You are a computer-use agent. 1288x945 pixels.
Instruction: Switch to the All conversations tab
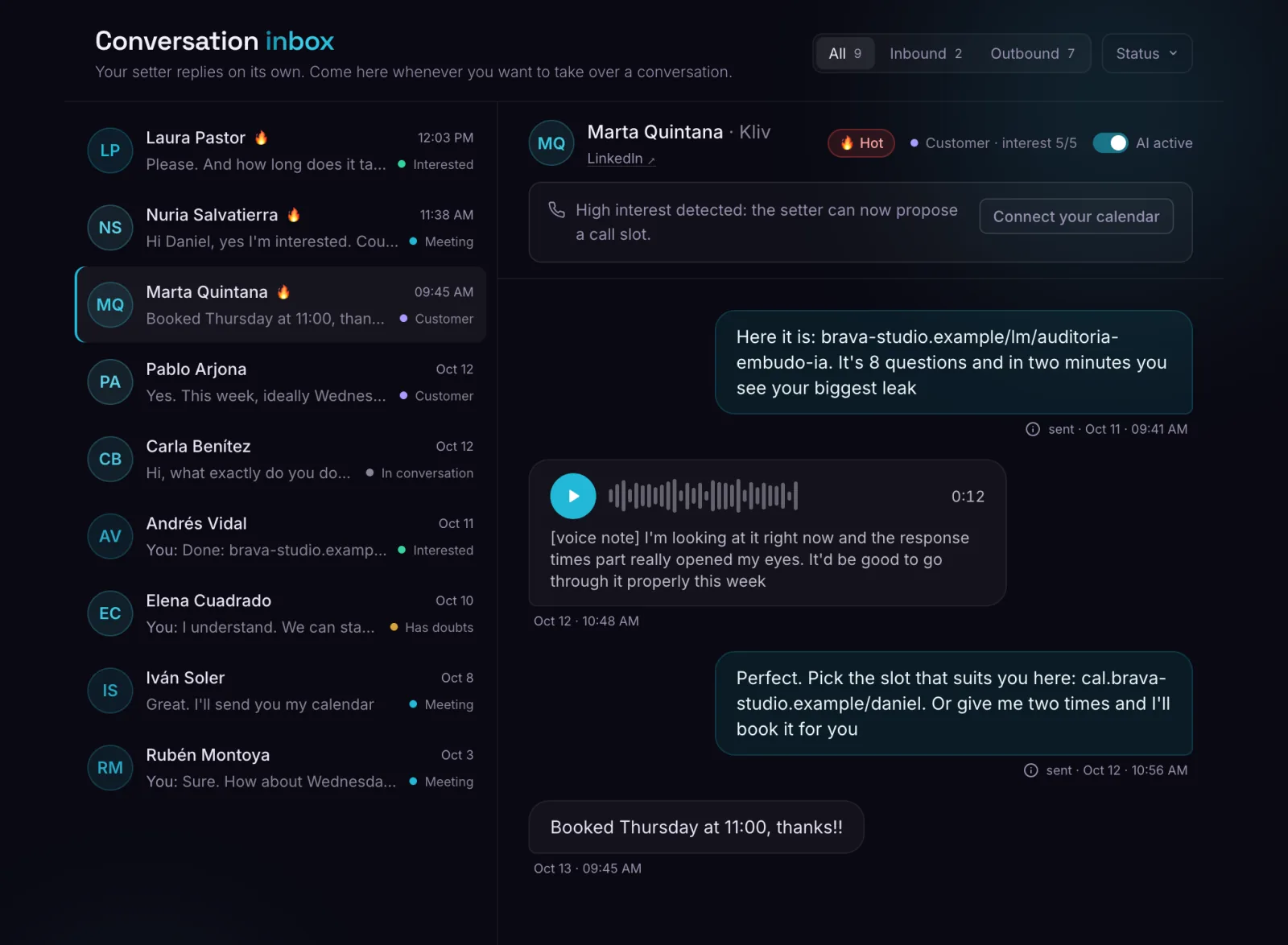tap(844, 53)
